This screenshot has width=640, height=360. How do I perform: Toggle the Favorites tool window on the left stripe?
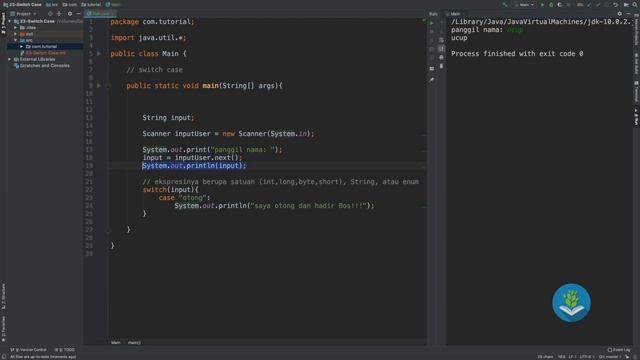click(3, 329)
